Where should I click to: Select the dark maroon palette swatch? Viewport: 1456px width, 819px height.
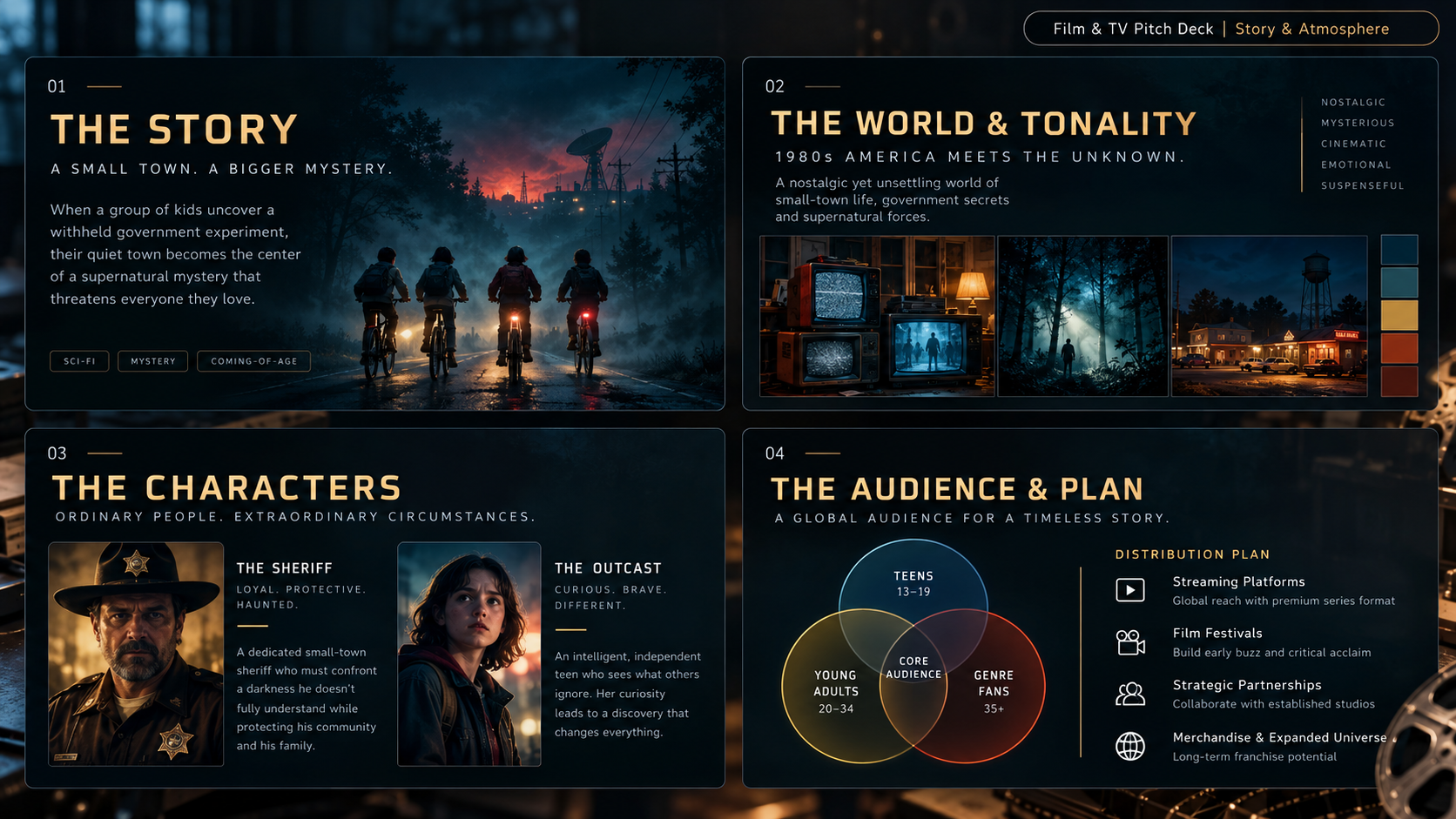coord(1399,381)
